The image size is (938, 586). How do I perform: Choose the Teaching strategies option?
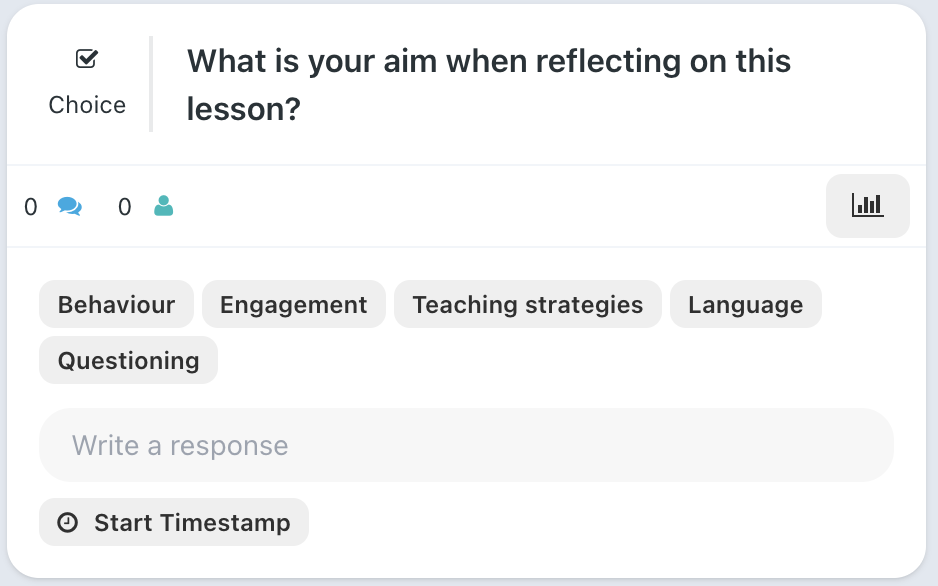tap(528, 304)
